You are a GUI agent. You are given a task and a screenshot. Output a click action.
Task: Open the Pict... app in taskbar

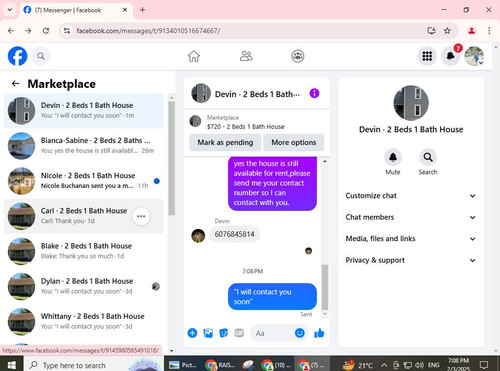(182, 365)
